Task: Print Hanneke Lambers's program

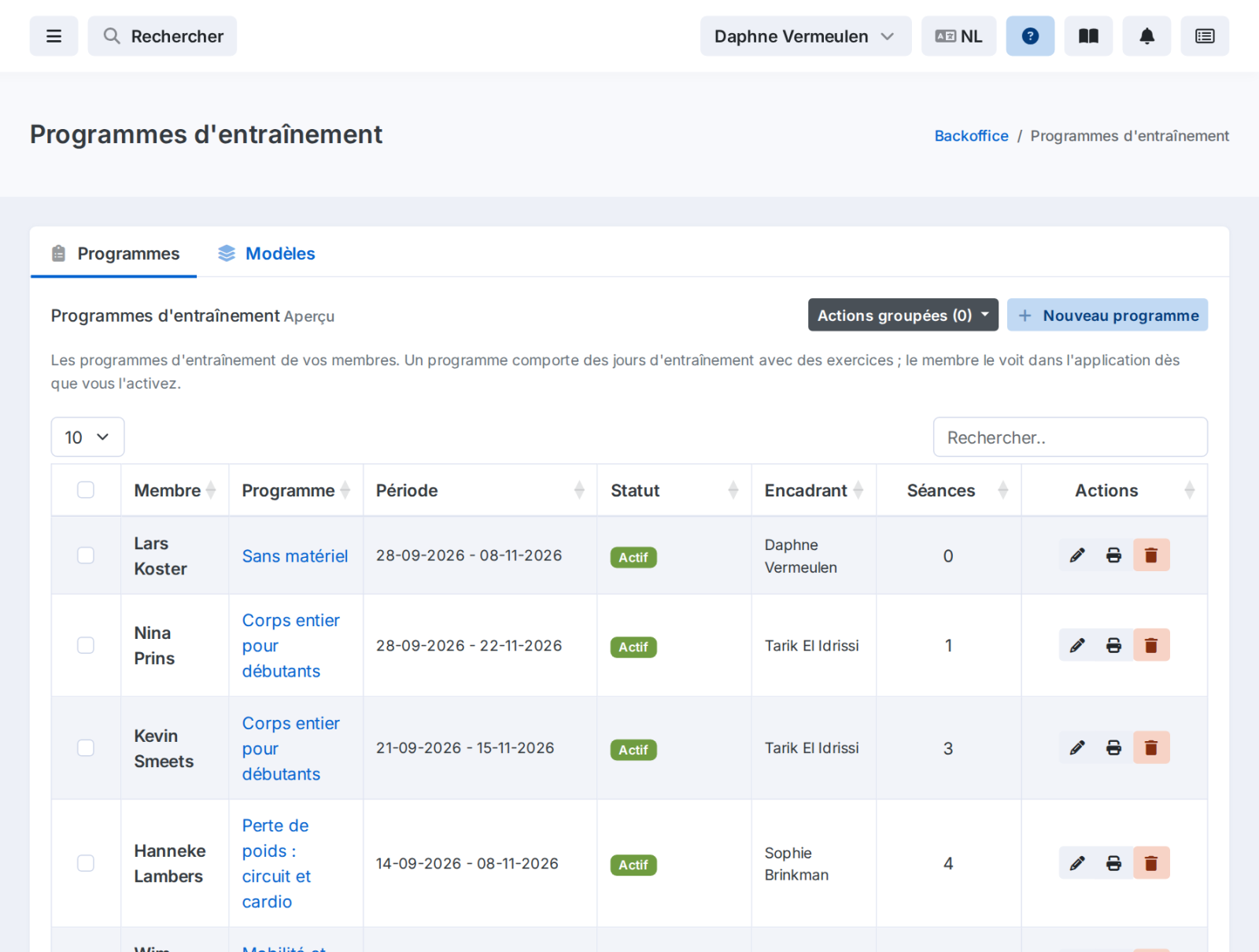Action: click(1114, 863)
